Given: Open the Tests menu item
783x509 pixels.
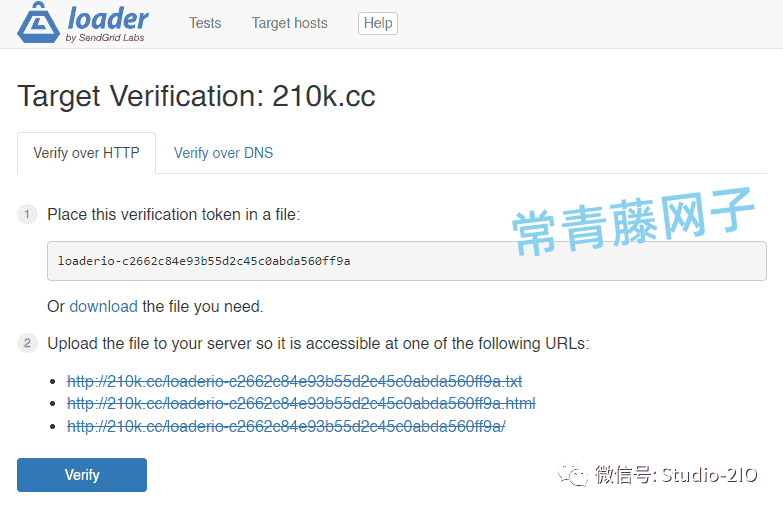Looking at the screenshot, I should click(205, 23).
